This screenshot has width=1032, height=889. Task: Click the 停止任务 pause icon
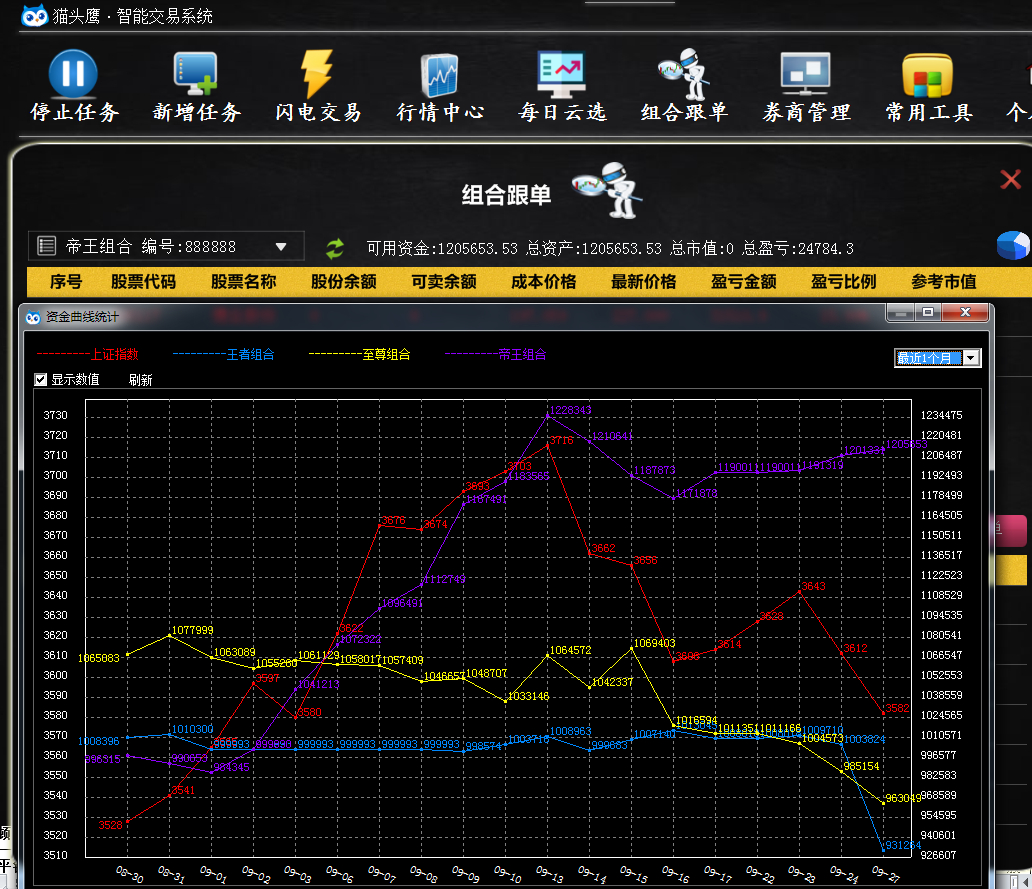click(x=73, y=74)
